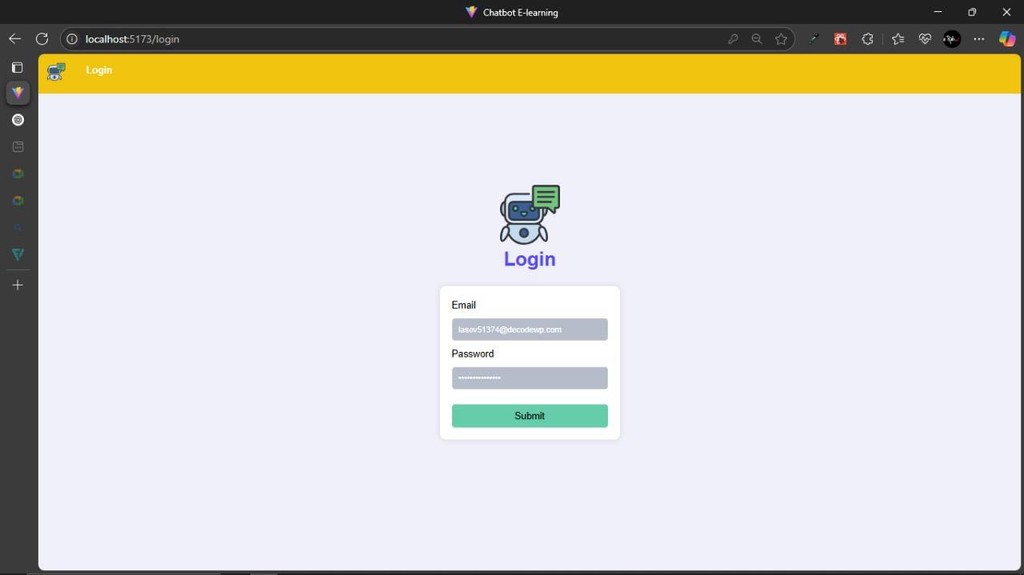This screenshot has width=1024, height=575.
Task: Click the green Submit button
Action: [x=530, y=416]
